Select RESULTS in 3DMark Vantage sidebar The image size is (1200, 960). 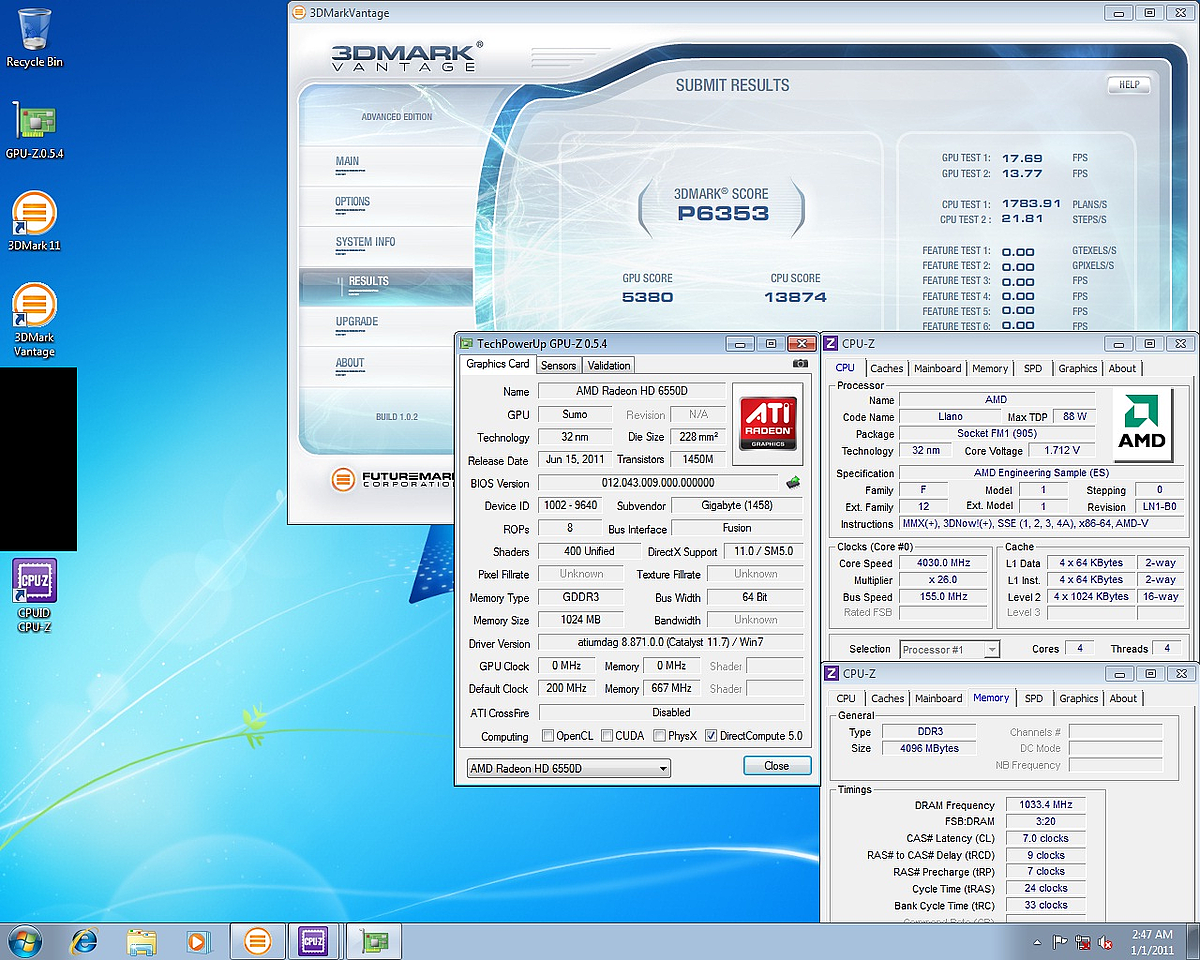pos(385,286)
